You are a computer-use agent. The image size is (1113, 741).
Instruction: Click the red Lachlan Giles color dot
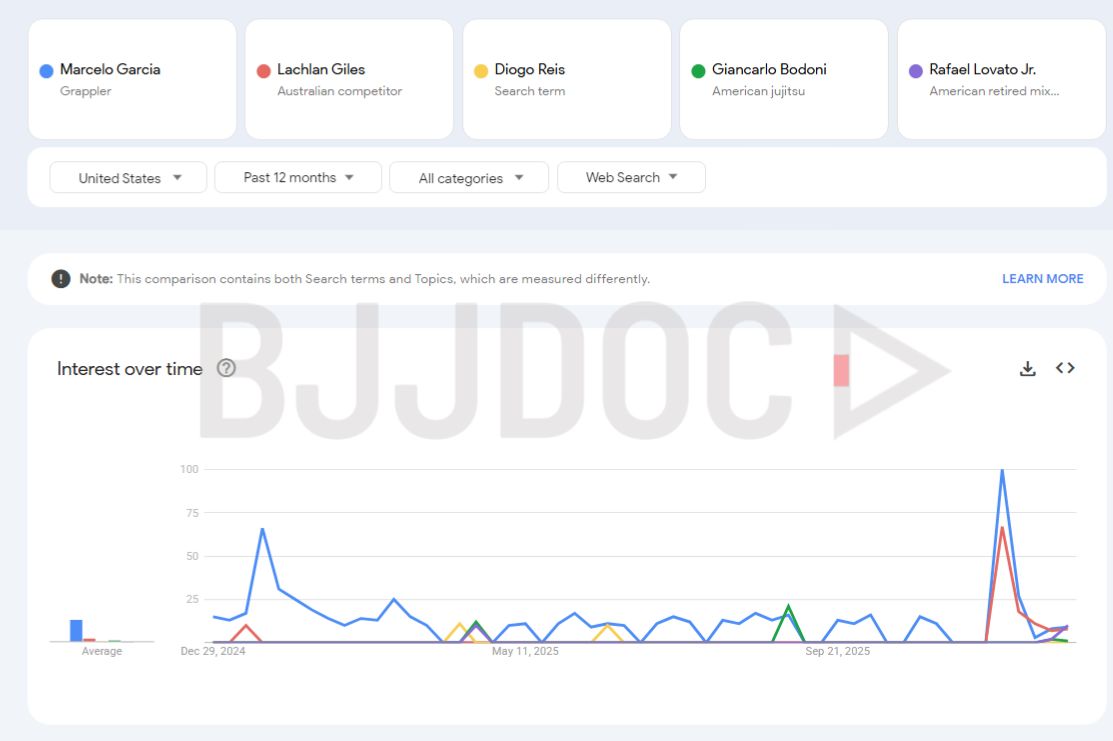pos(264,71)
